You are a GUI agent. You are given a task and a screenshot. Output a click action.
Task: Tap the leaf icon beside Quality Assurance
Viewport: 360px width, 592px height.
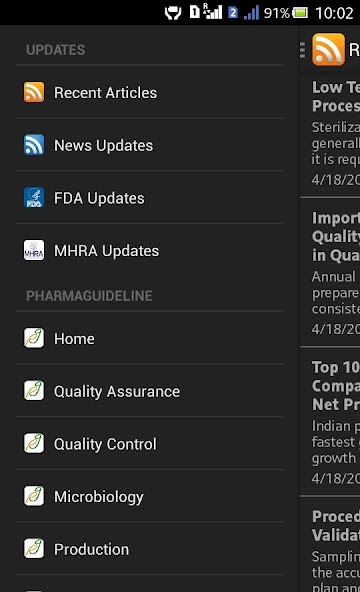point(34,391)
